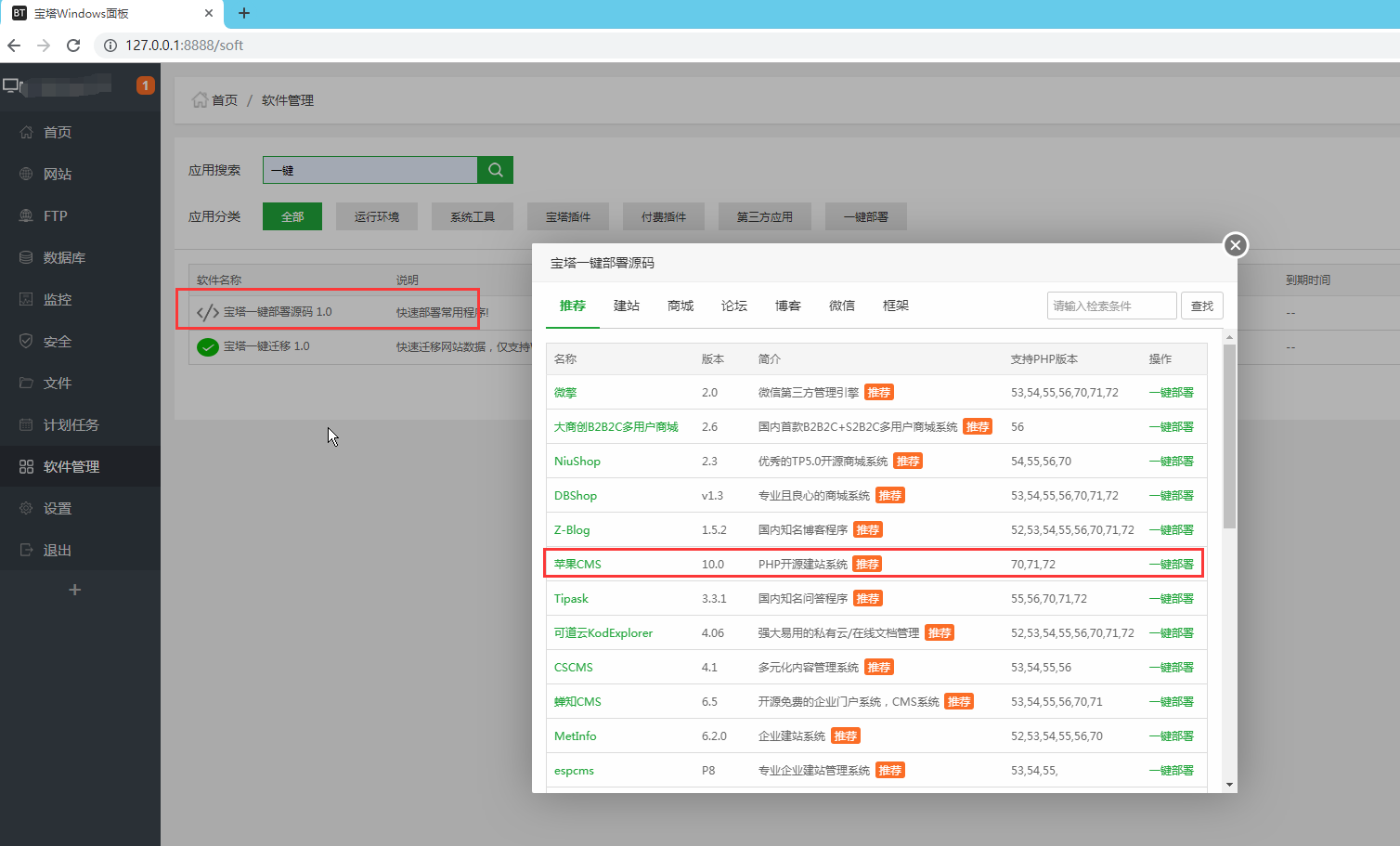Viewport: 1400px width, 846px height.
Task: Click the green search magnifier button
Action: (495, 170)
